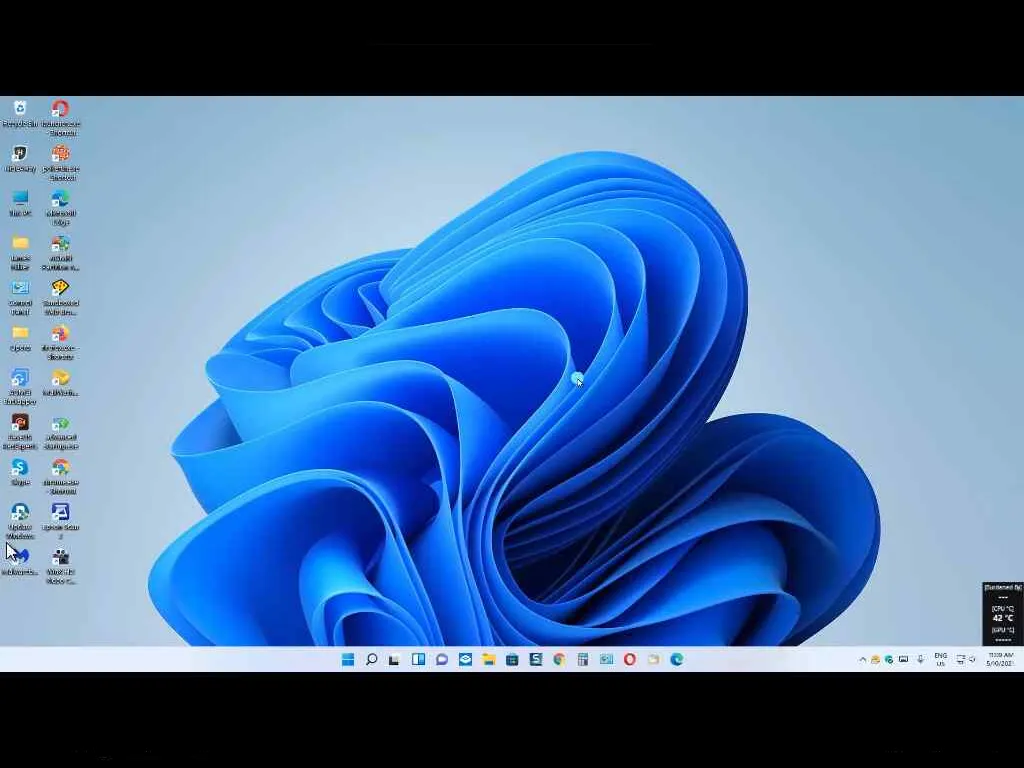The image size is (1024, 768).
Task: Open the Windows Start menu on taskbar
Action: (x=348, y=660)
